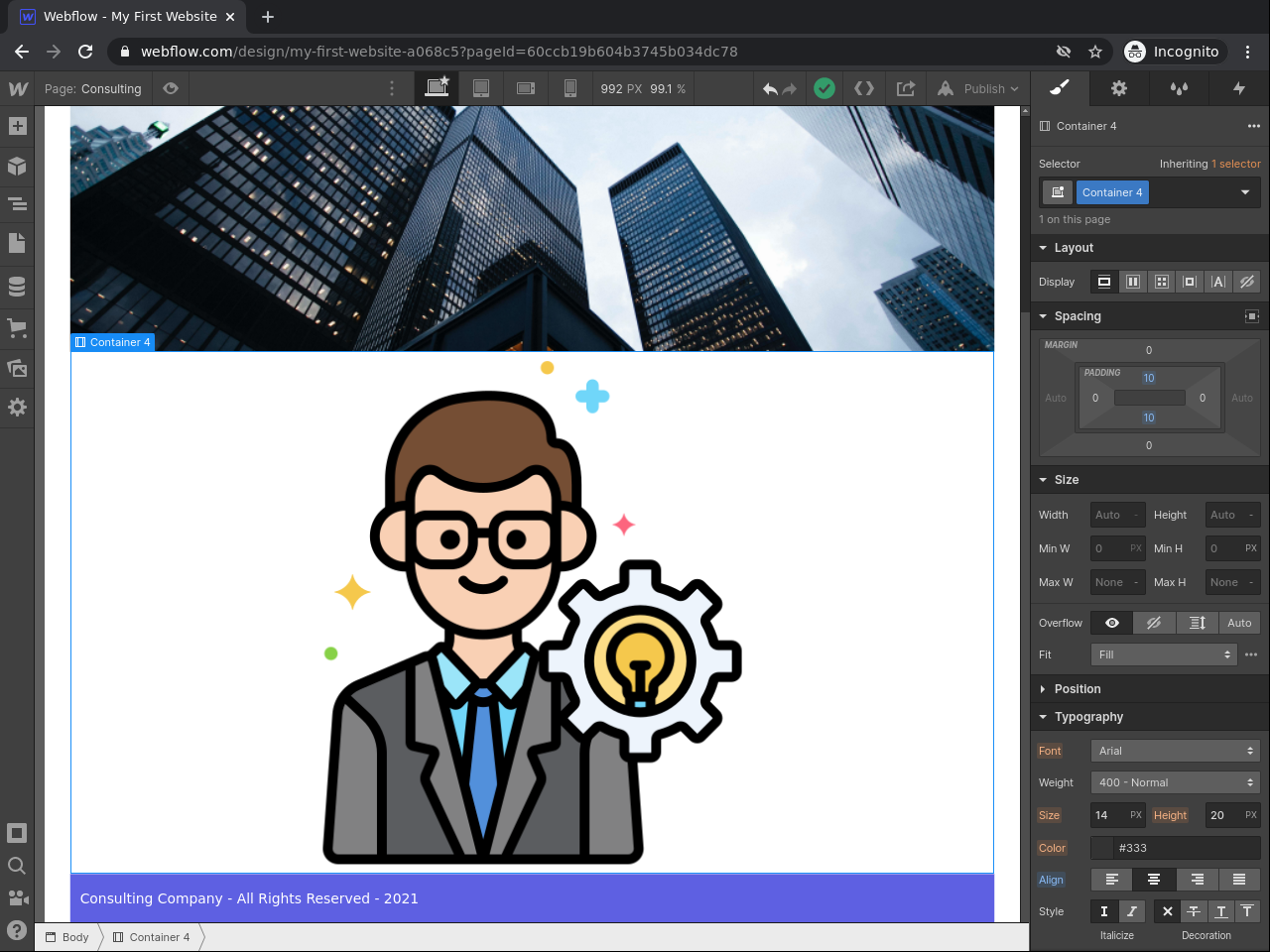Viewport: 1270px width, 952px height.
Task: Click the Redo arrow in top bar
Action: [x=790, y=89]
